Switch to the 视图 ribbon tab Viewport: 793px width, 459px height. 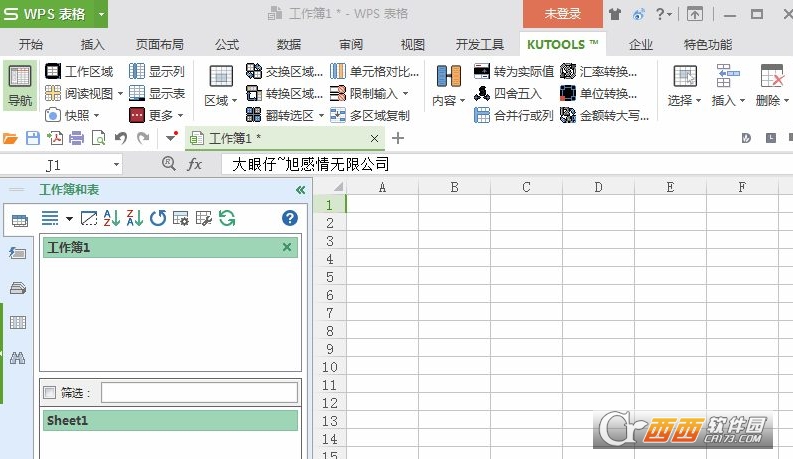click(413, 44)
